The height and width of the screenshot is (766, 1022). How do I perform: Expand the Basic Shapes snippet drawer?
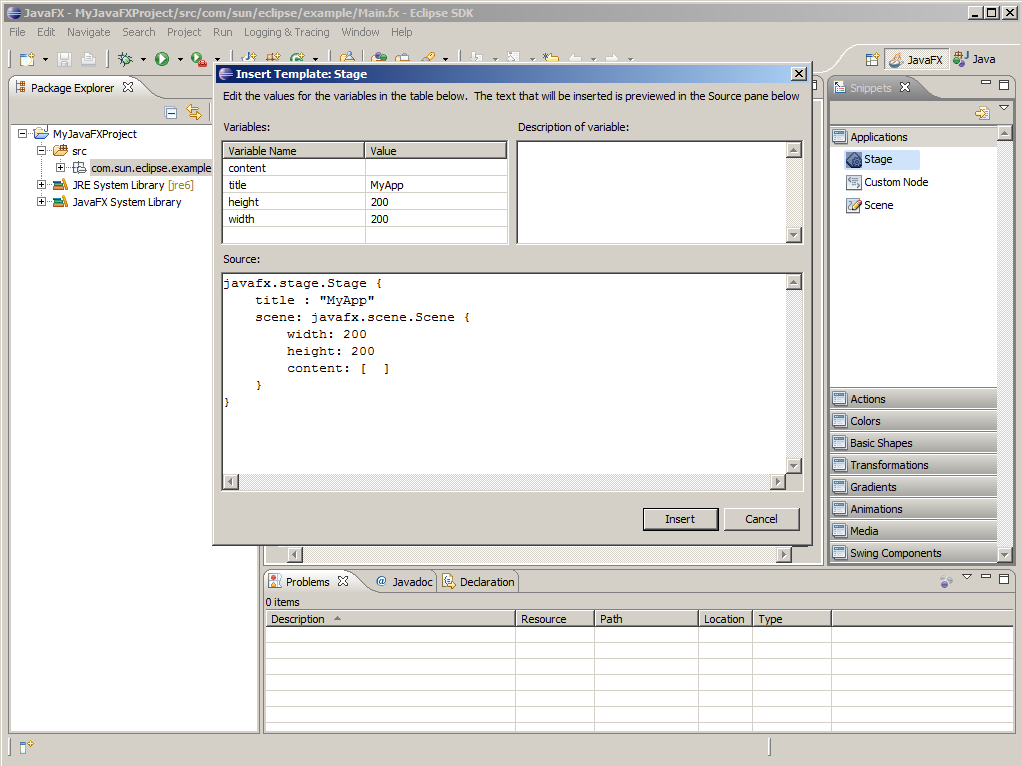[881, 443]
